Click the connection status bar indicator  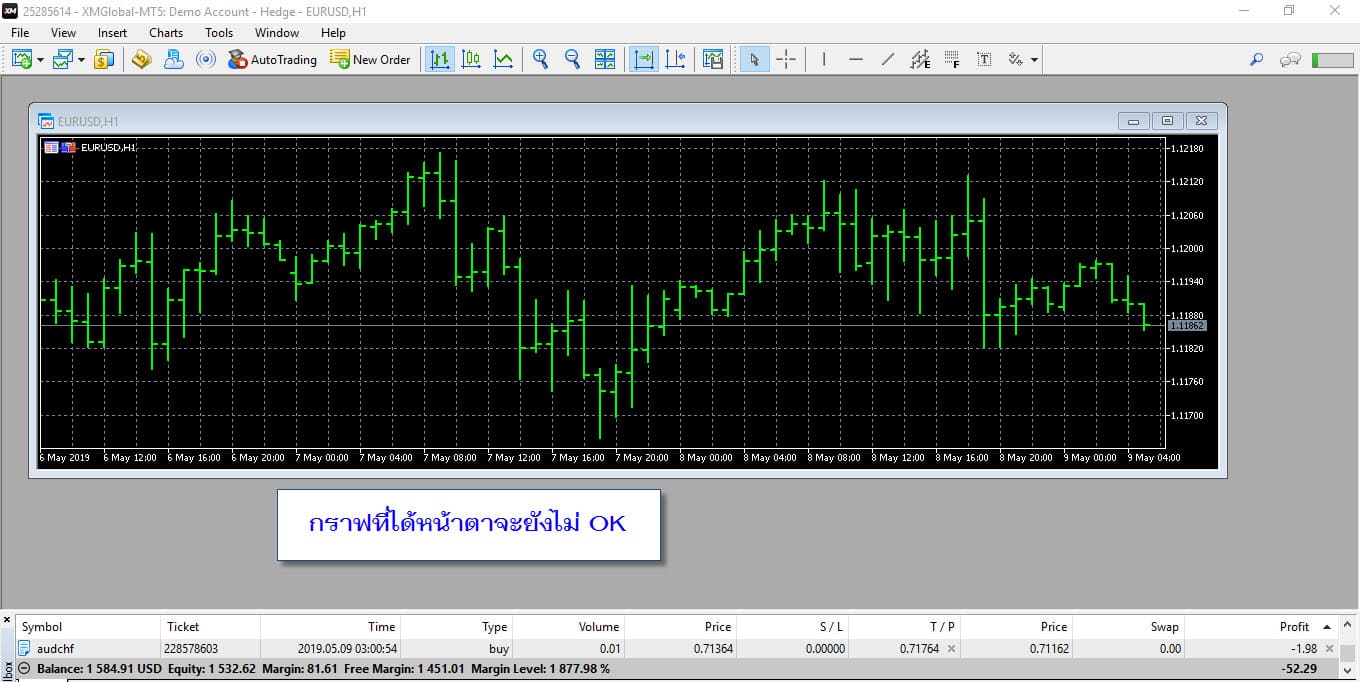1332,60
